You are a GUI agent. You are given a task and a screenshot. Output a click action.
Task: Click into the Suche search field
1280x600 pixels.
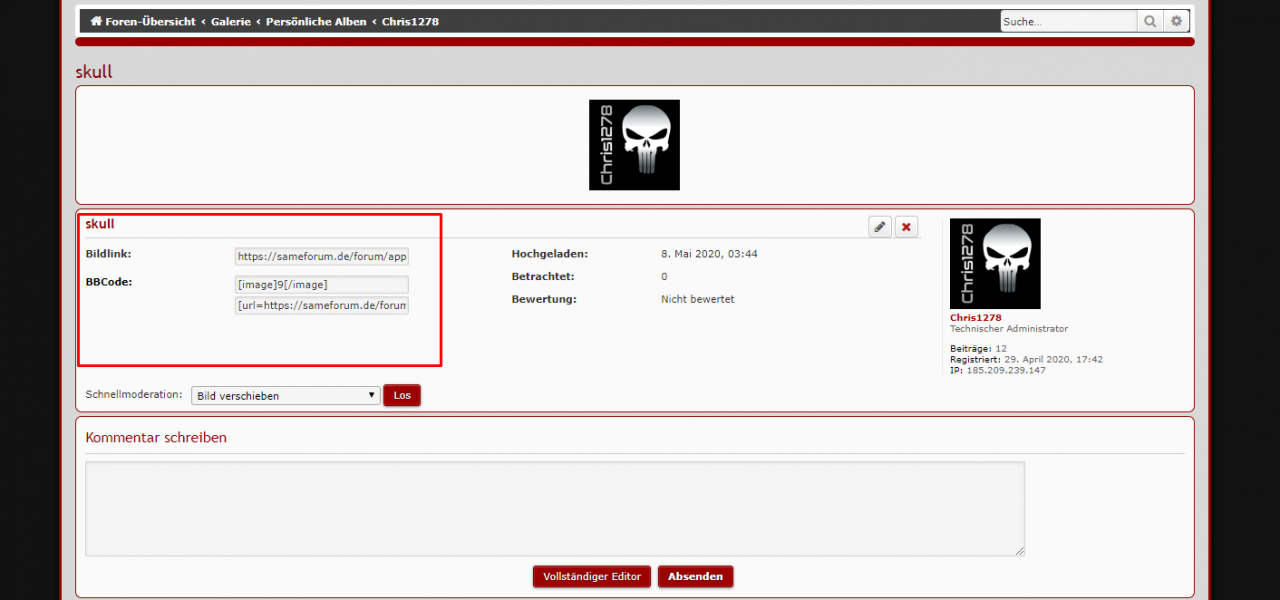1067,21
